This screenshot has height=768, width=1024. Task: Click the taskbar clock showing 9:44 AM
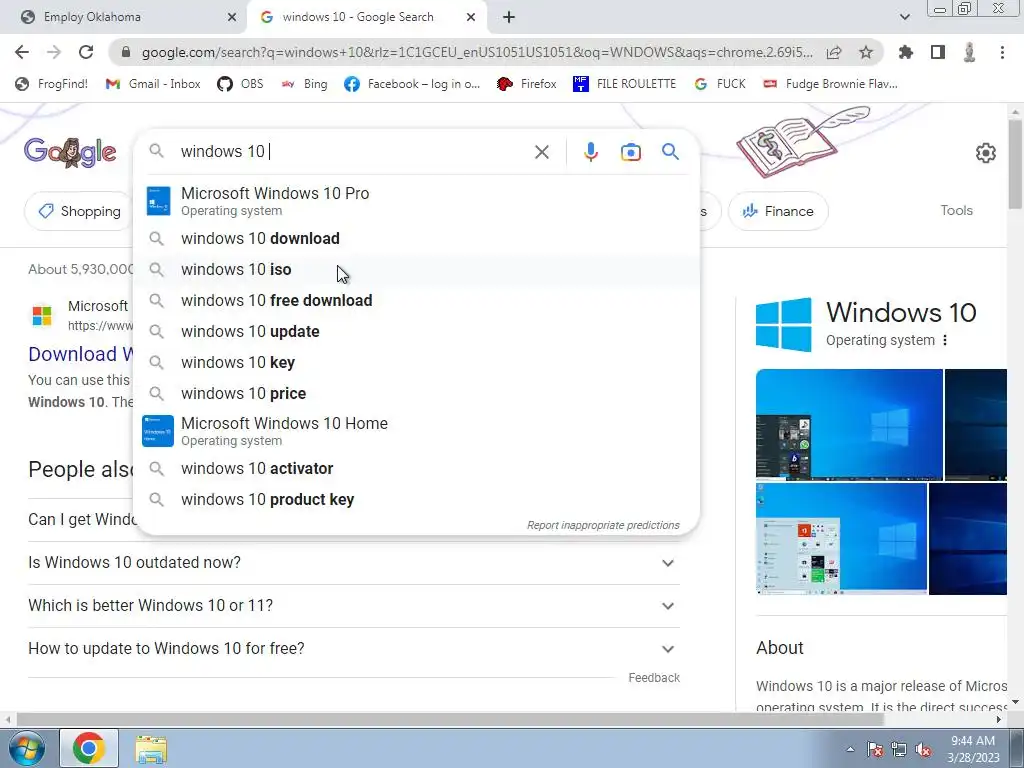973,749
